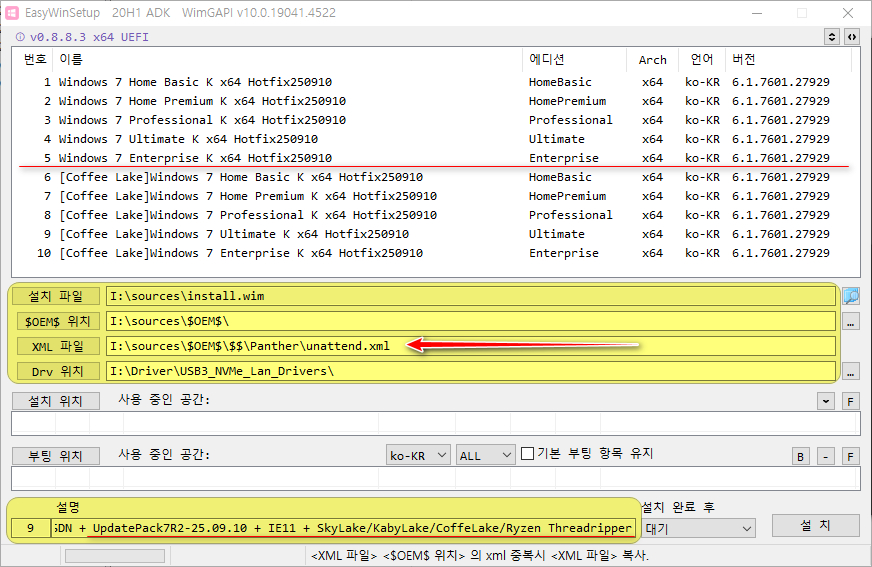The image size is (872, 567).
Task: Click the USB3_NVMe_Lan_Drivers path field
Action: 470,371
